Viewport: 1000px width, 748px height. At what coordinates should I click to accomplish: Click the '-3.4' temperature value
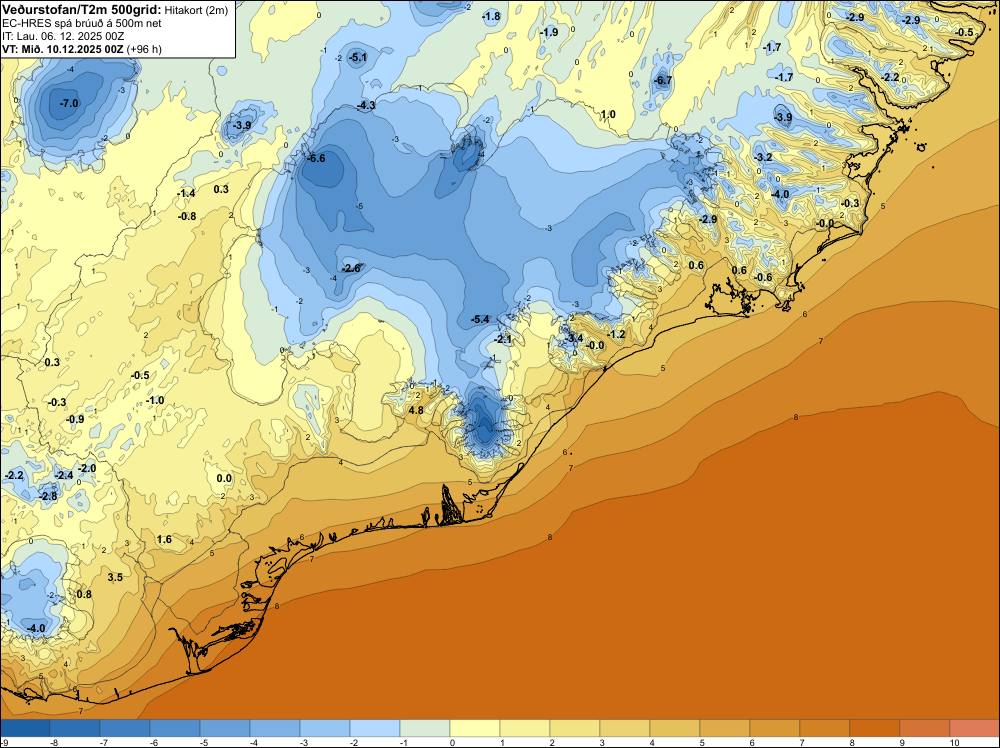pyautogui.click(x=575, y=337)
